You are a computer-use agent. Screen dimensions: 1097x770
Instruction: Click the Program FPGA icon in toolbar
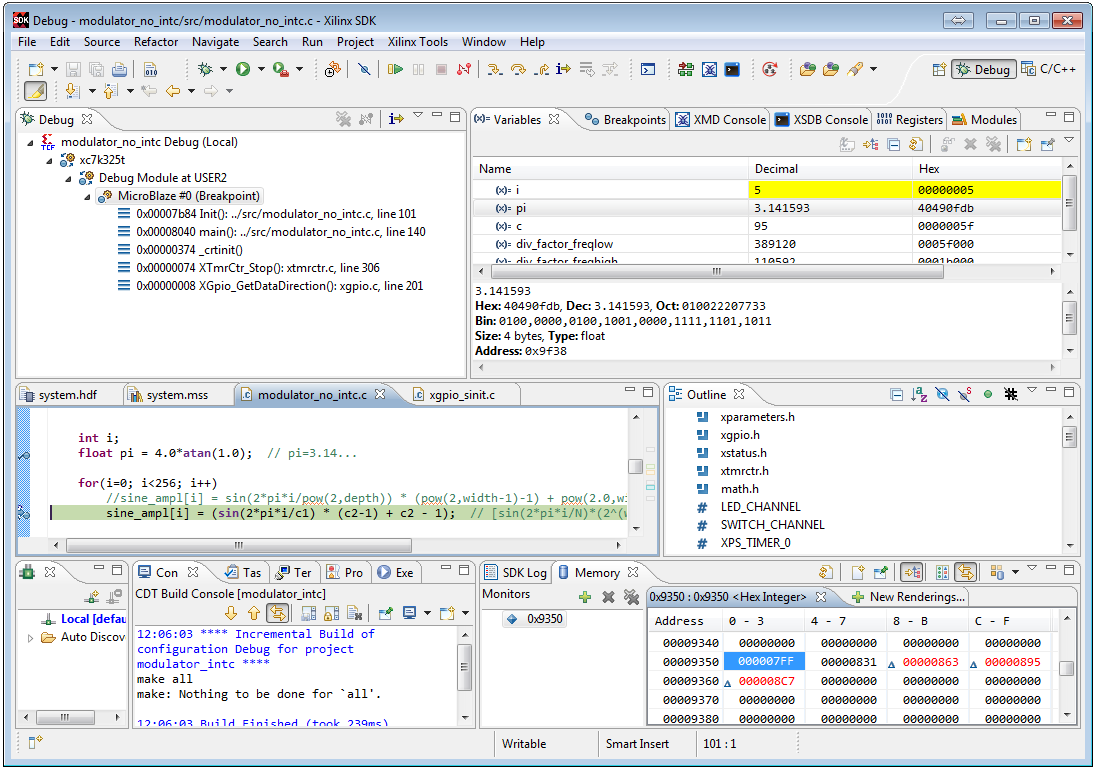click(x=686, y=69)
